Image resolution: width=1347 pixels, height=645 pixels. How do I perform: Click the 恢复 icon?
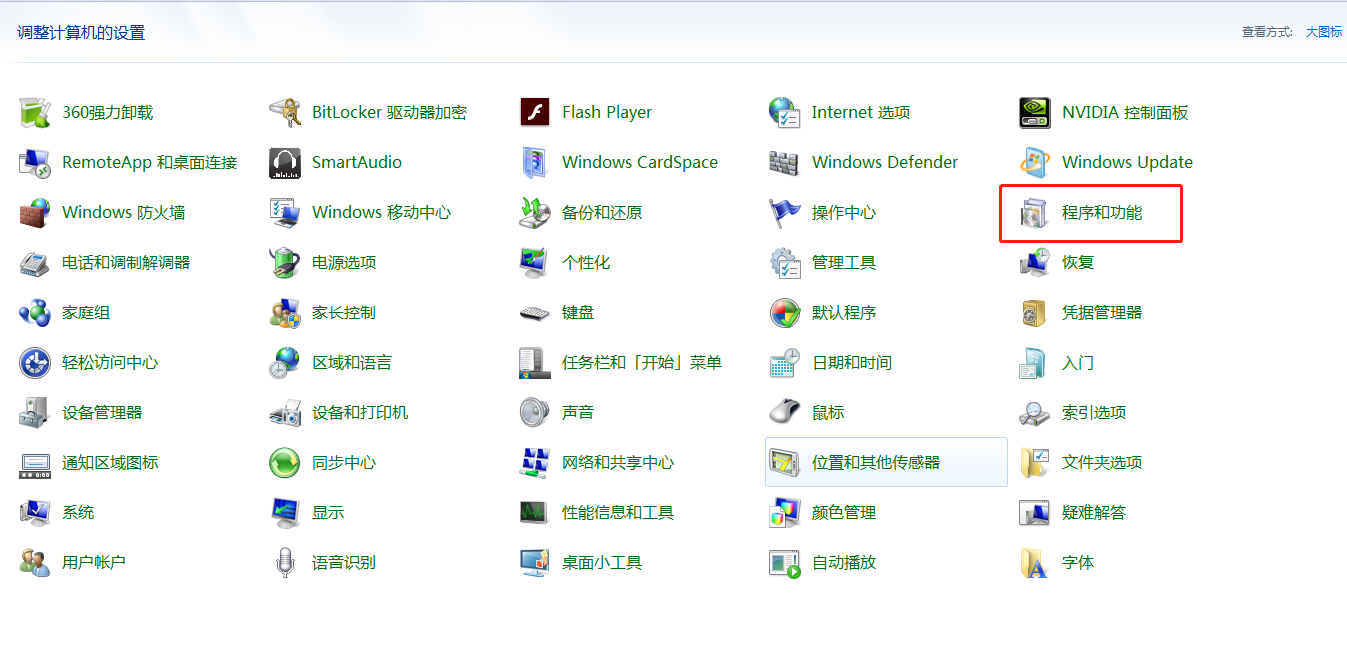click(1035, 263)
